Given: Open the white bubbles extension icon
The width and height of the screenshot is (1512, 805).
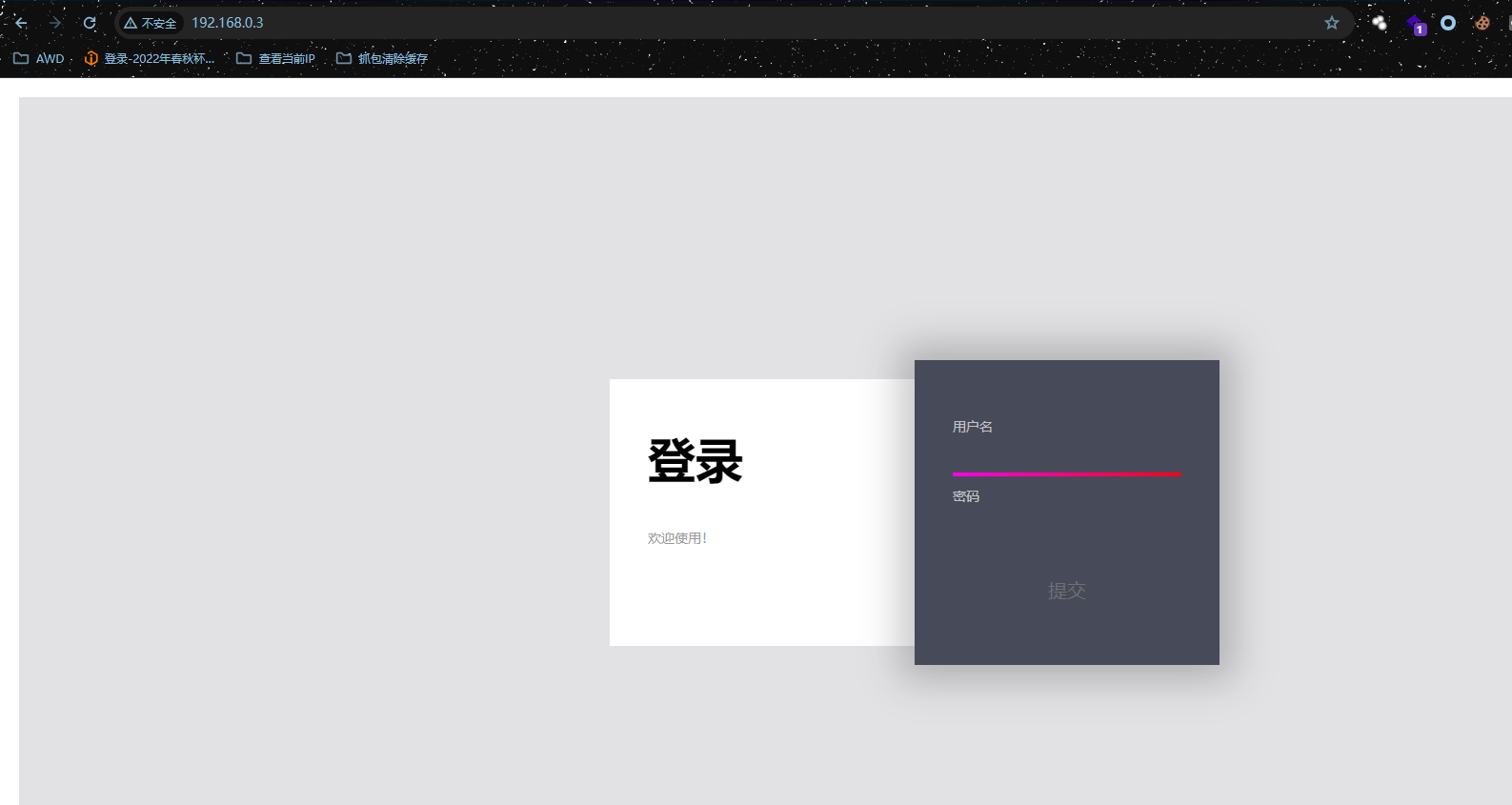Looking at the screenshot, I should coord(1380,23).
